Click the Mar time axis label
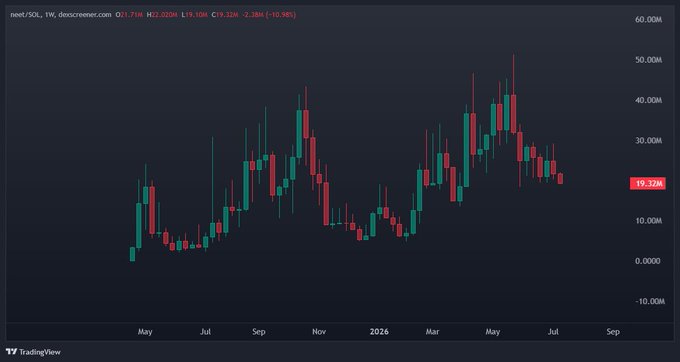This screenshot has width=680, height=362. tap(432, 332)
